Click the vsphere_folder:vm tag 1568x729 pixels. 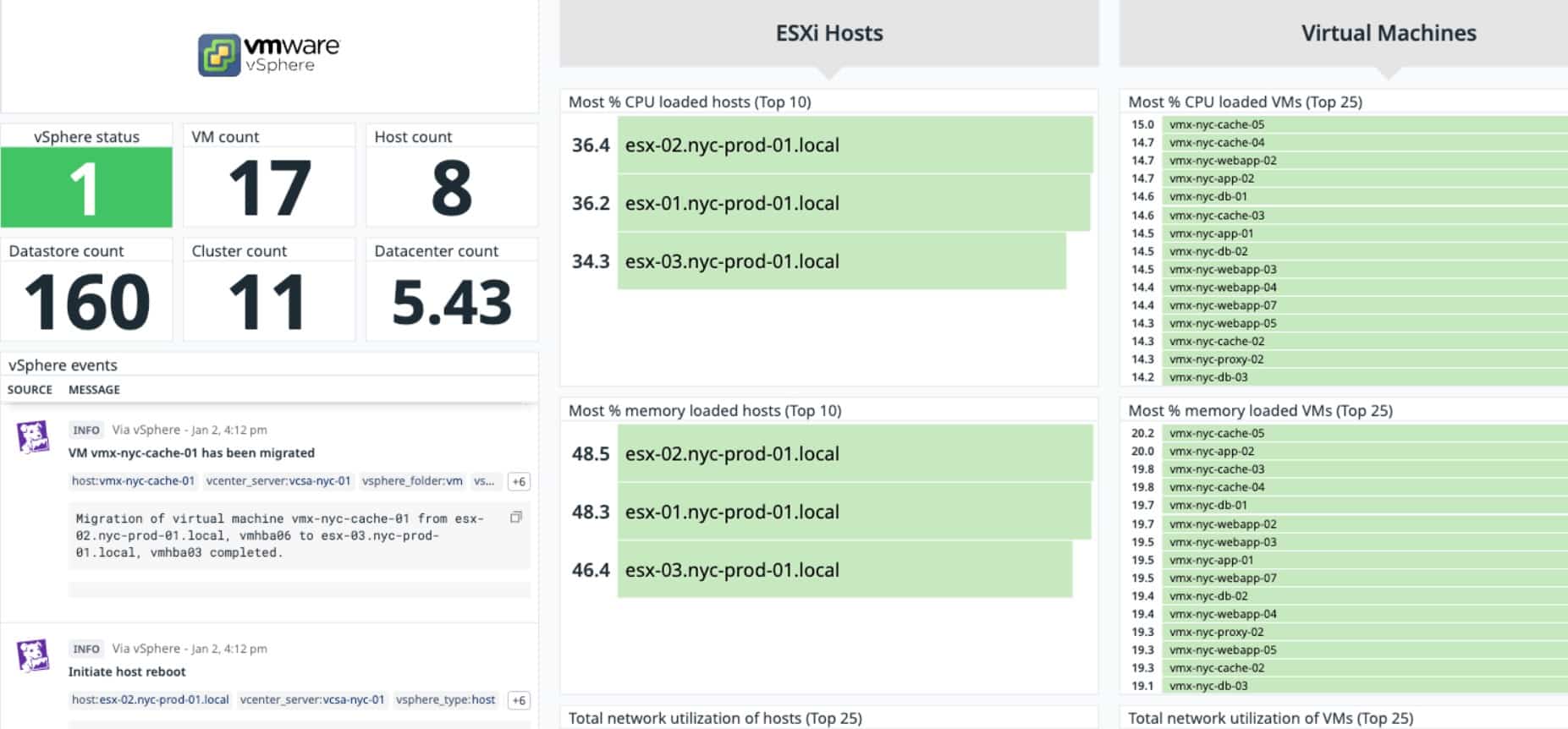(412, 481)
